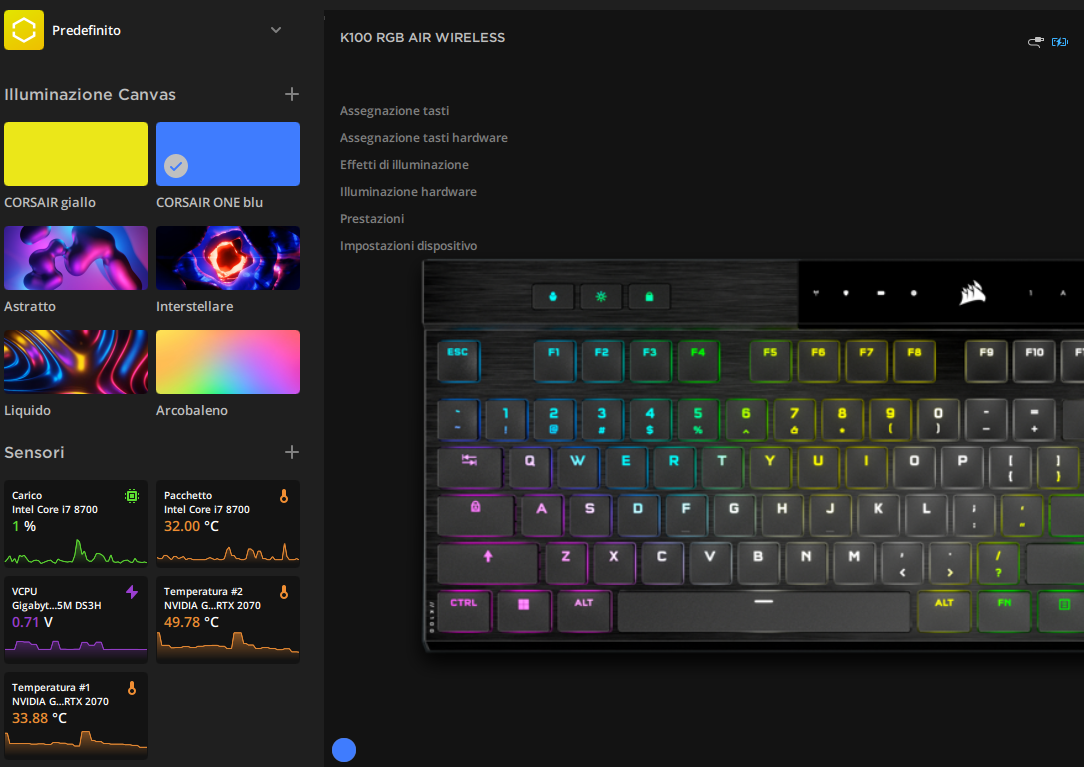Select the ESC key on the keyboard

coord(458,360)
